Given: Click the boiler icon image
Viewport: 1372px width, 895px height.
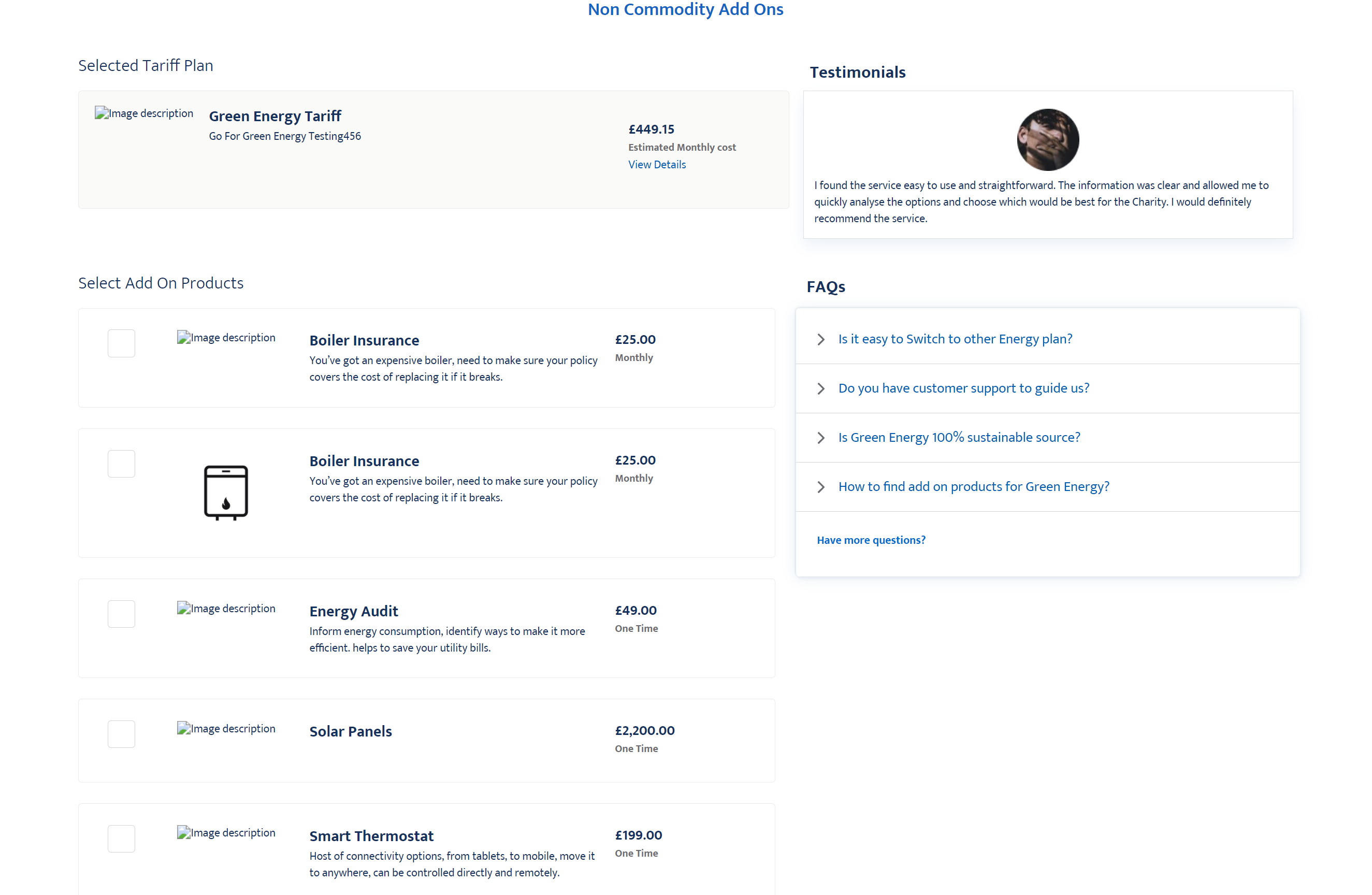Looking at the screenshot, I should [226, 492].
